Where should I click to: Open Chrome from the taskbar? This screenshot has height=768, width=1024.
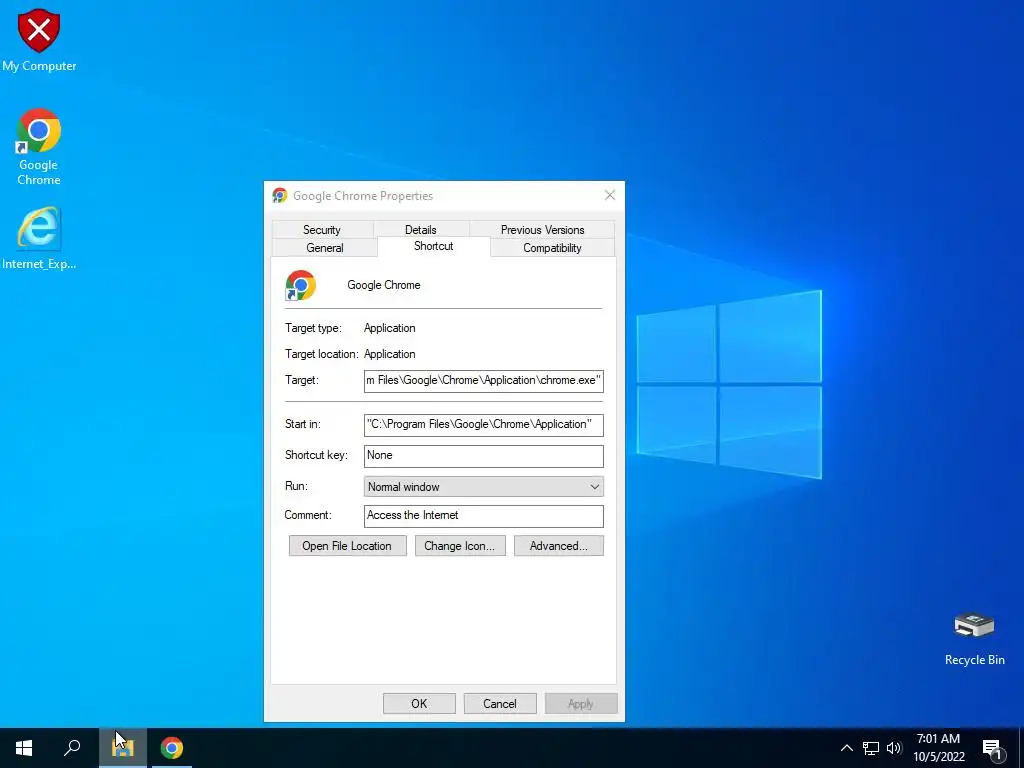(172, 748)
